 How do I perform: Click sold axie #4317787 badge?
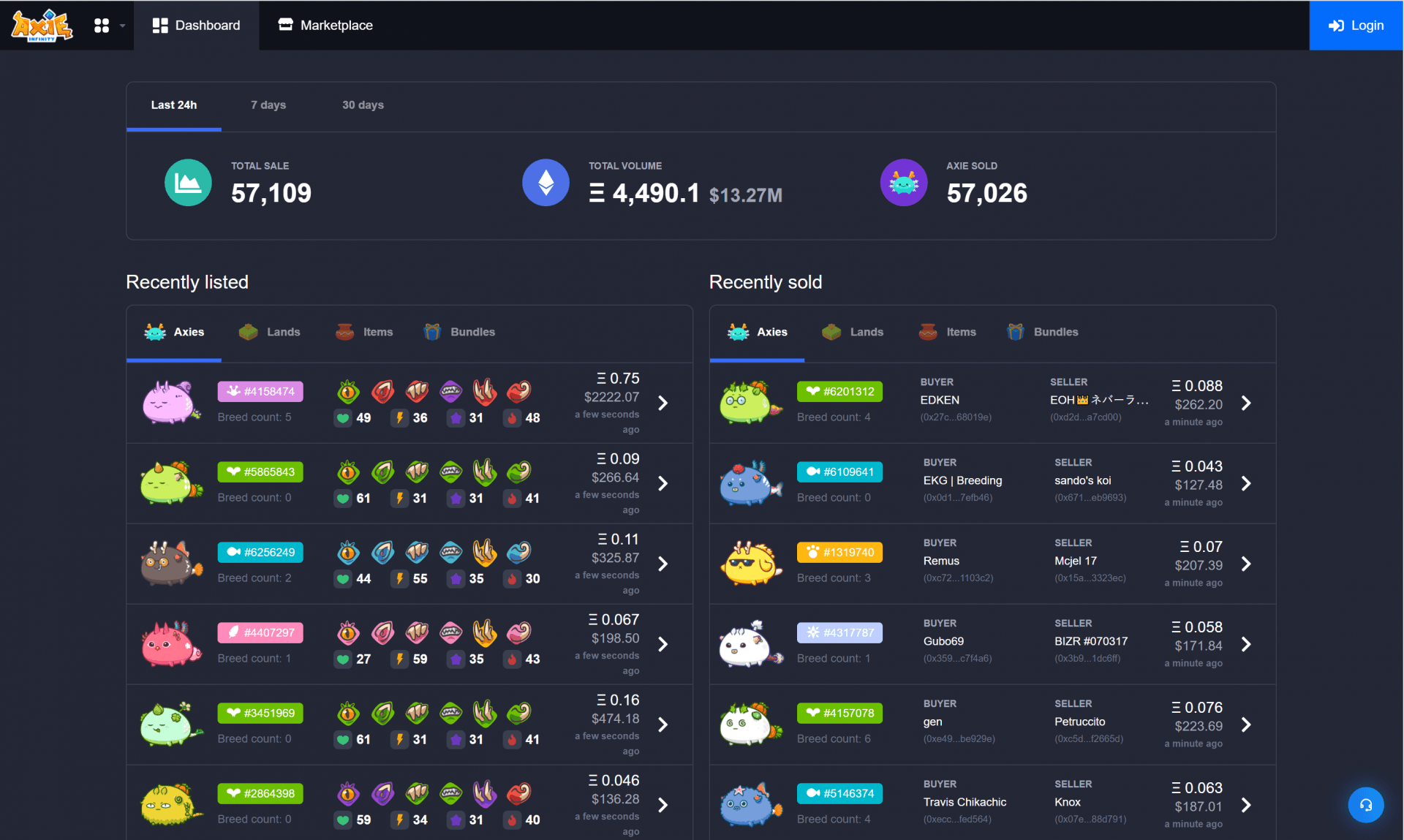pos(839,633)
